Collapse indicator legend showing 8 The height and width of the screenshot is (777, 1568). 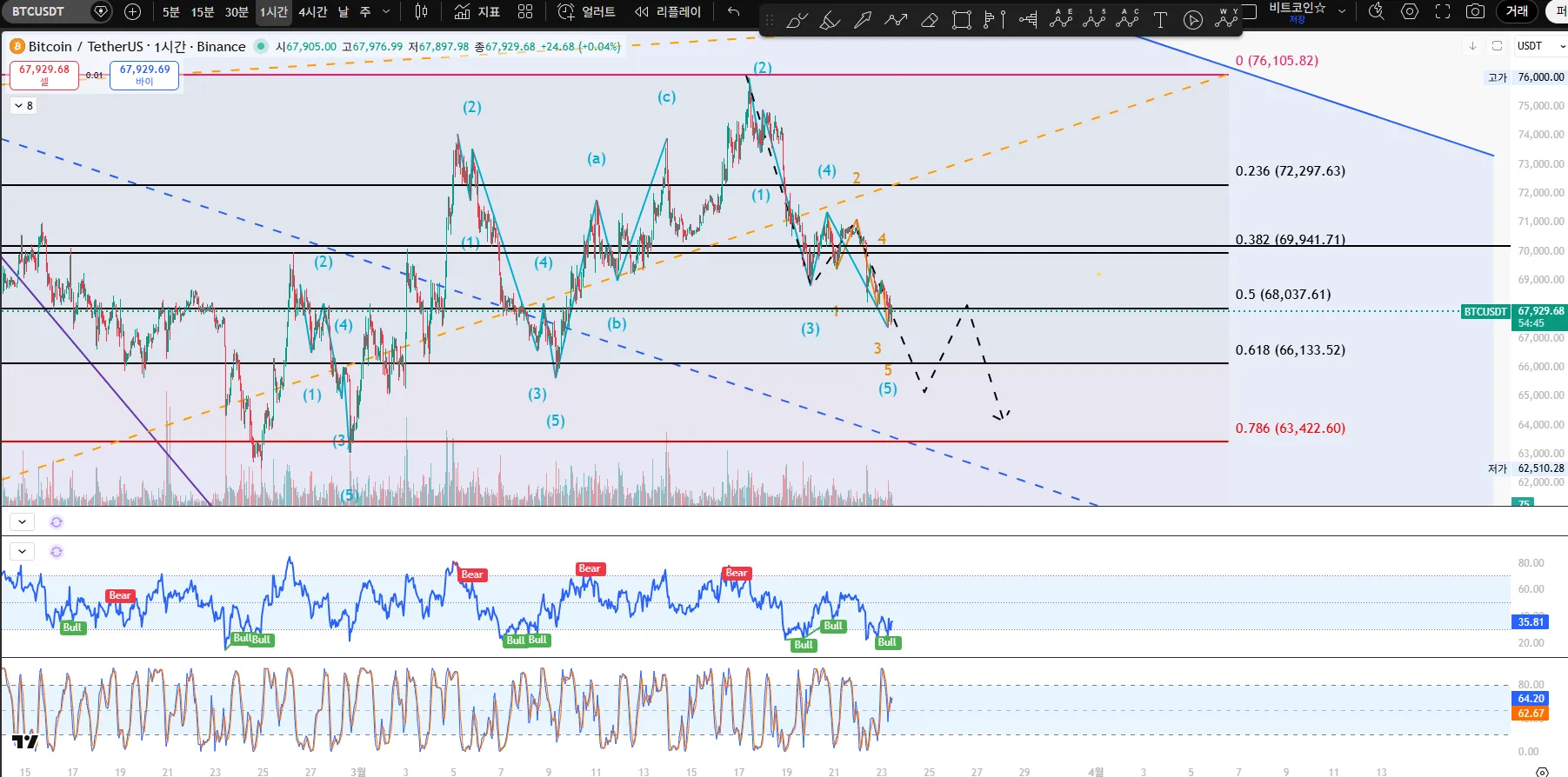pos(23,105)
